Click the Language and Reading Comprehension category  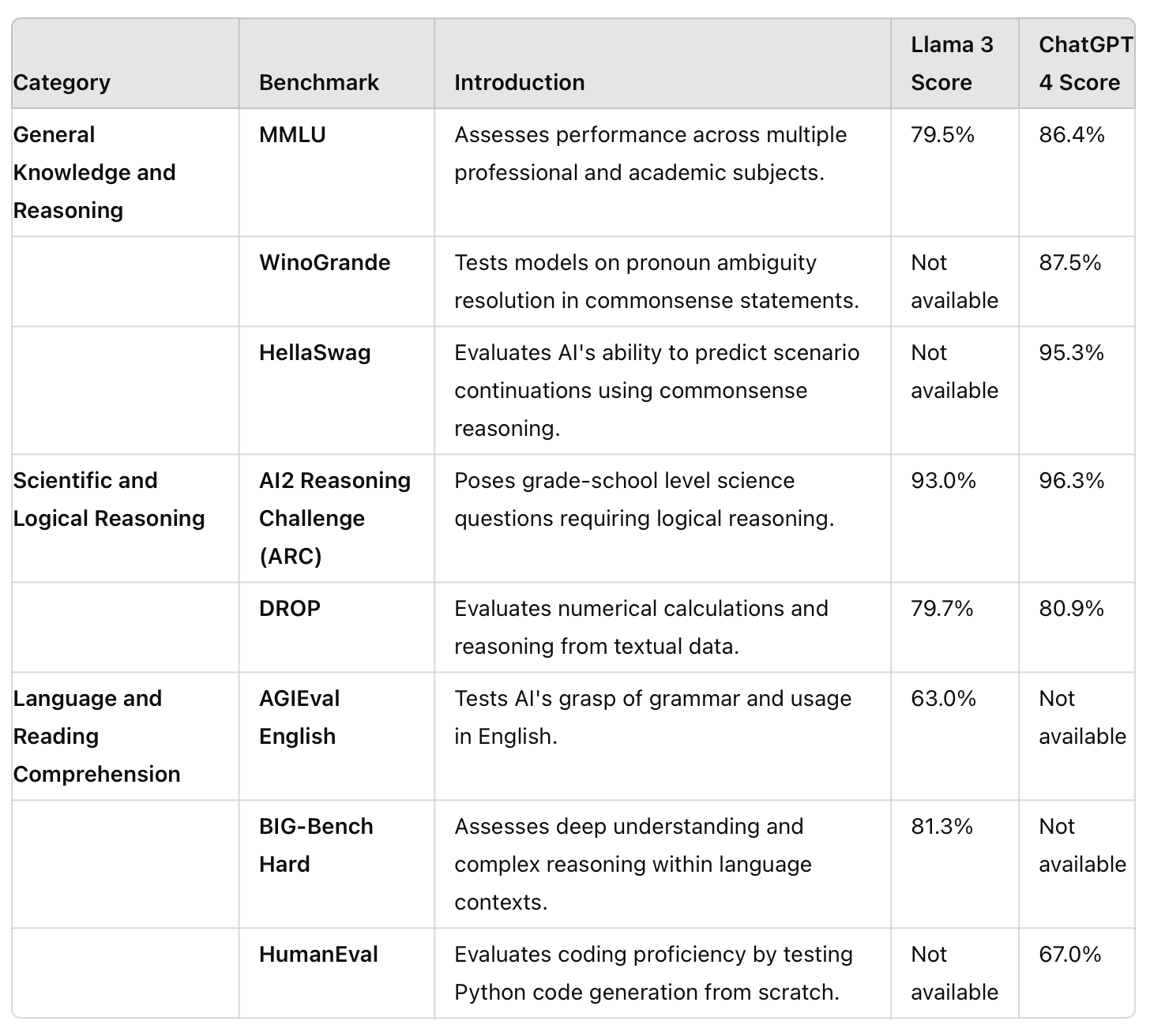pyautogui.click(x=96, y=736)
